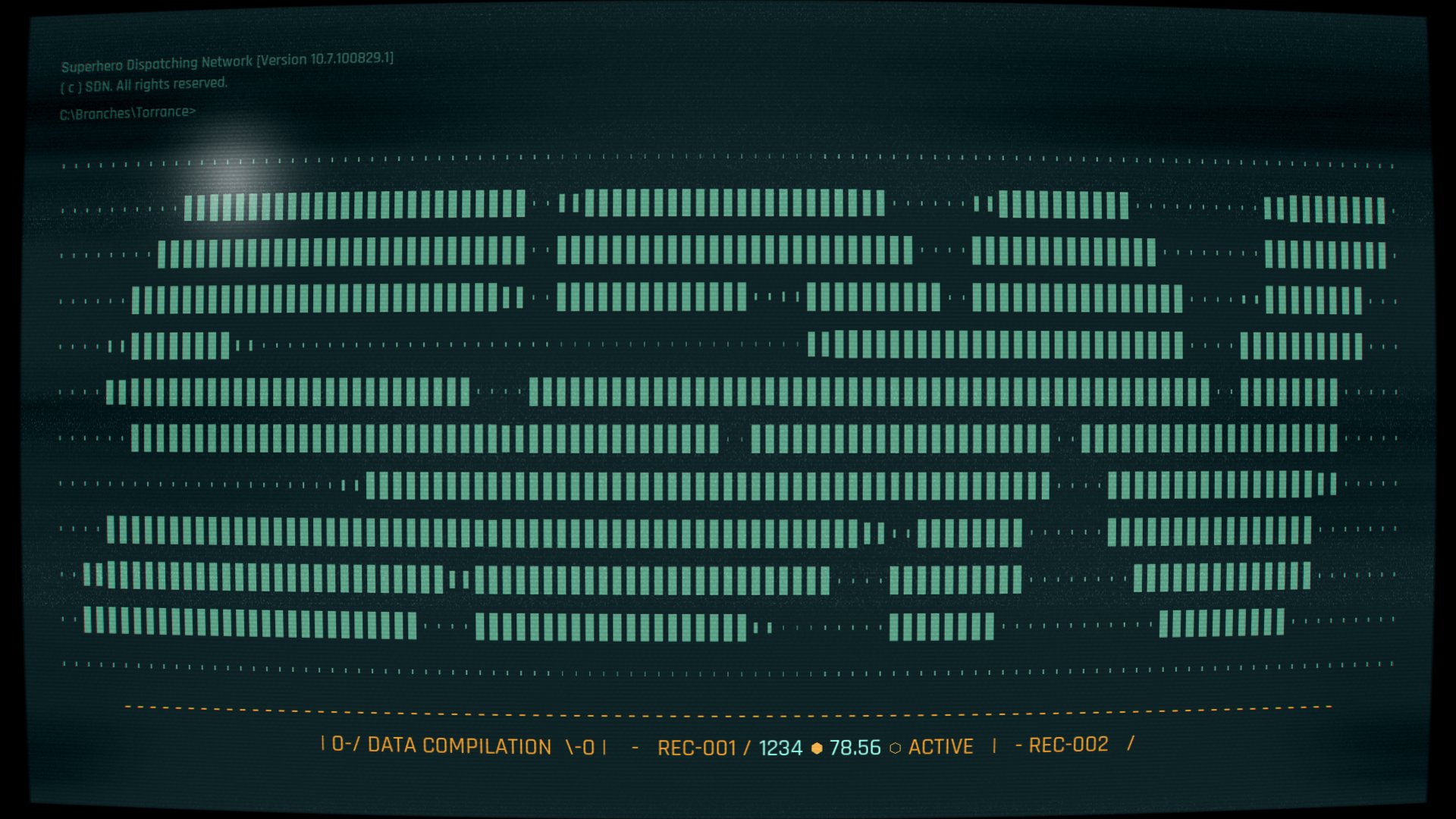Click the 78.56 reading

pyautogui.click(x=855, y=748)
